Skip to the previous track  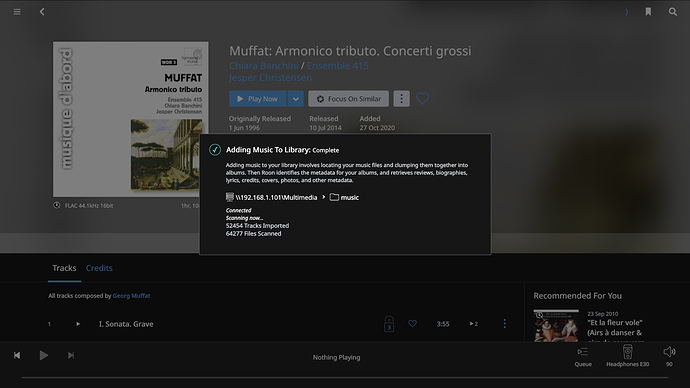pos(17,355)
